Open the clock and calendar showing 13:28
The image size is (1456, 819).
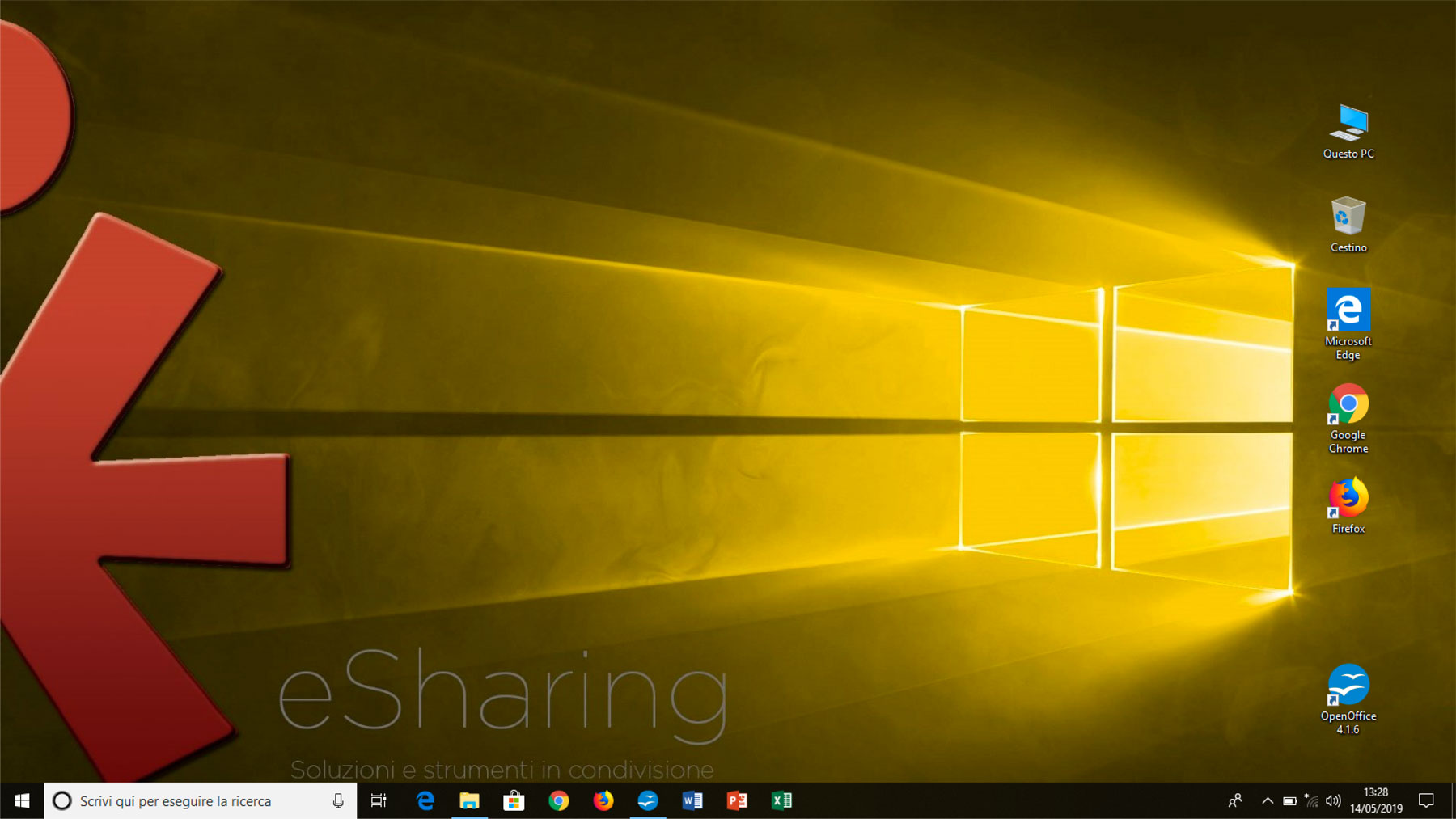(x=1376, y=800)
